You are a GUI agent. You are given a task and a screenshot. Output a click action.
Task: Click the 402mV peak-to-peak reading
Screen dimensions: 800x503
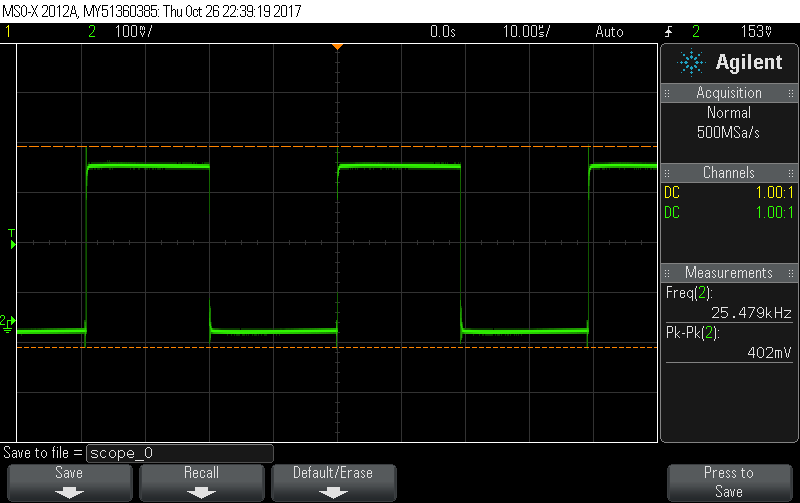[769, 353]
